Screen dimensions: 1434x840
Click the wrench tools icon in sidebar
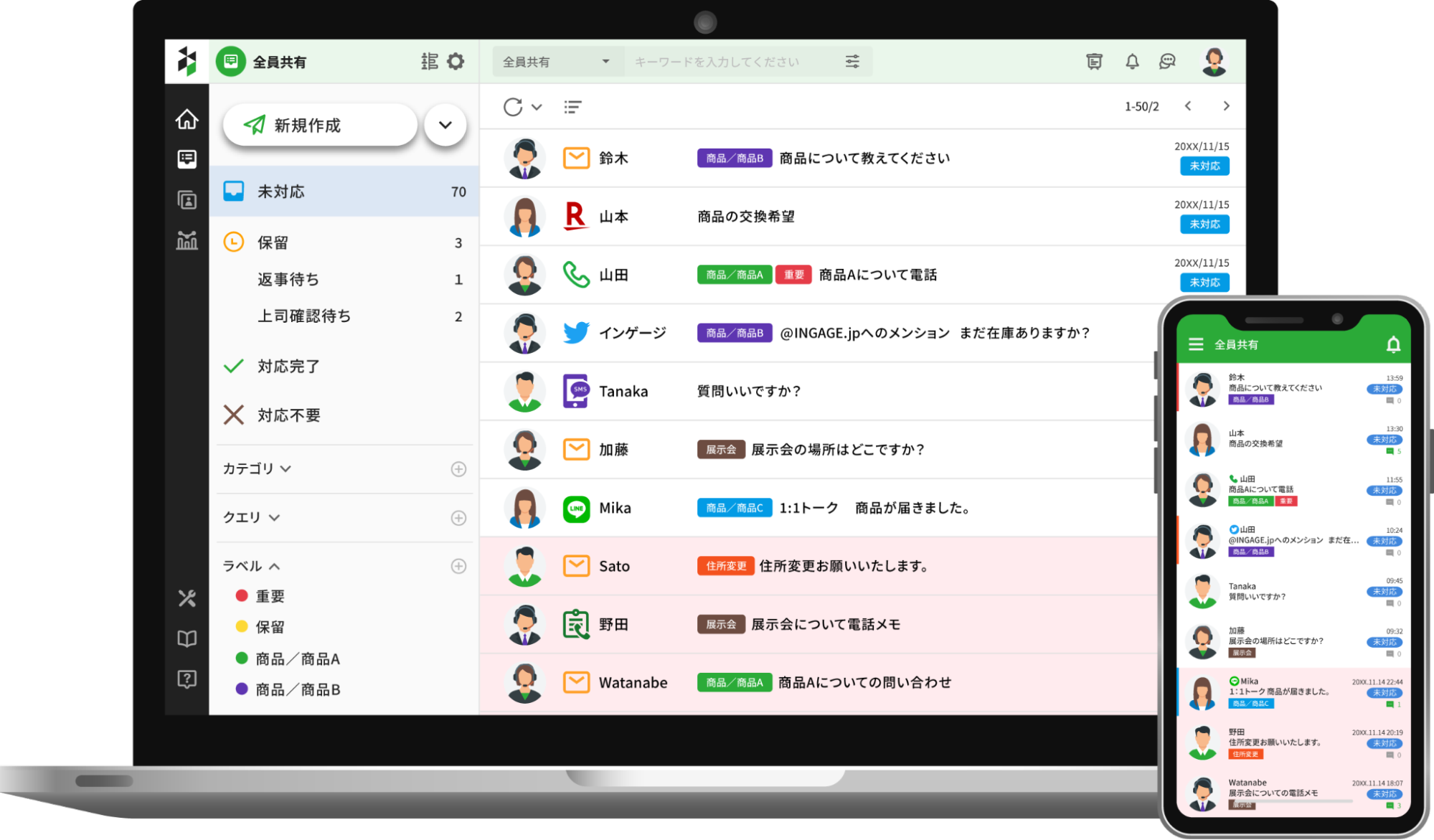coord(187,598)
